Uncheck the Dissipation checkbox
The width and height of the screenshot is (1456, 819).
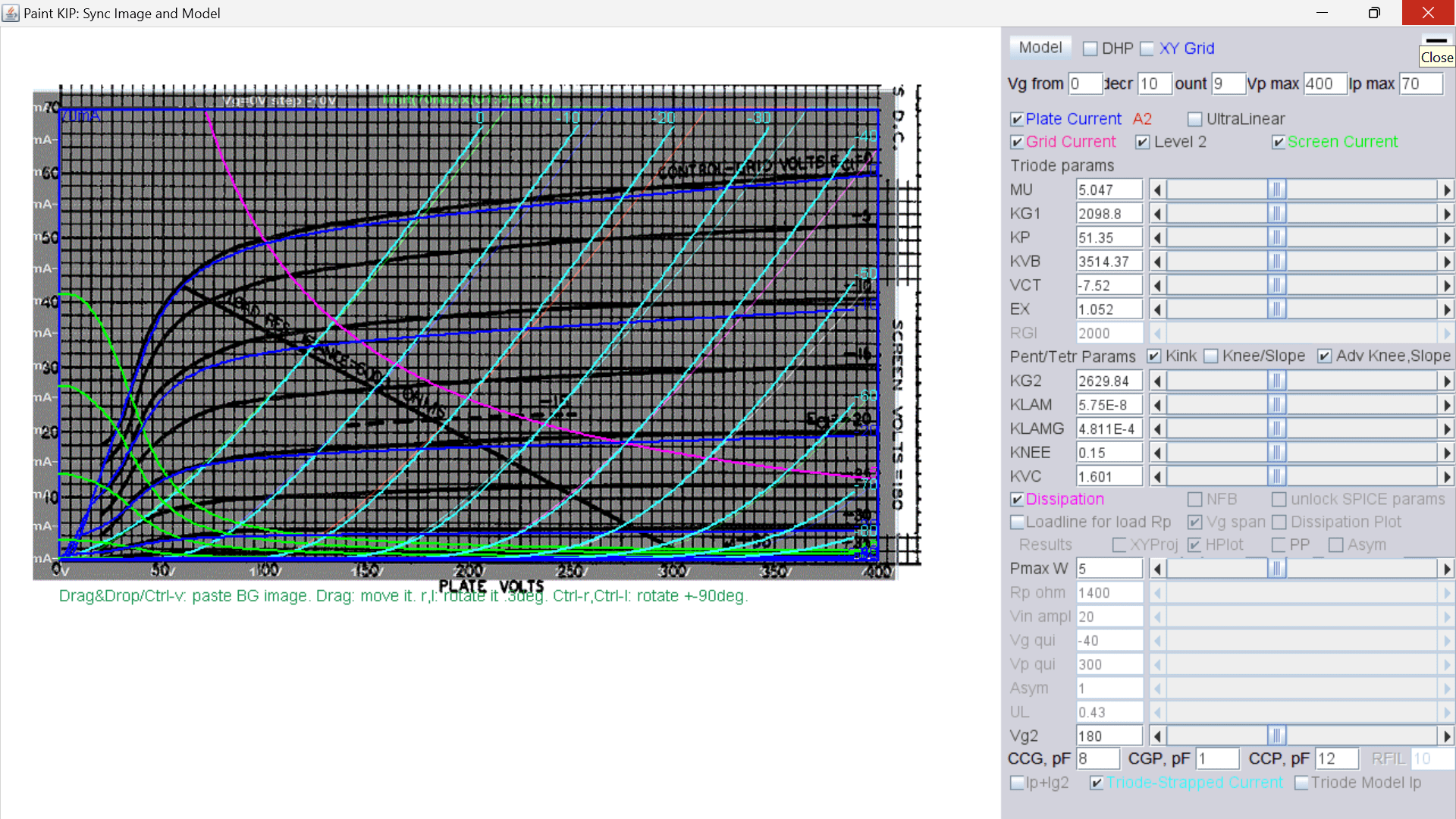(1017, 500)
